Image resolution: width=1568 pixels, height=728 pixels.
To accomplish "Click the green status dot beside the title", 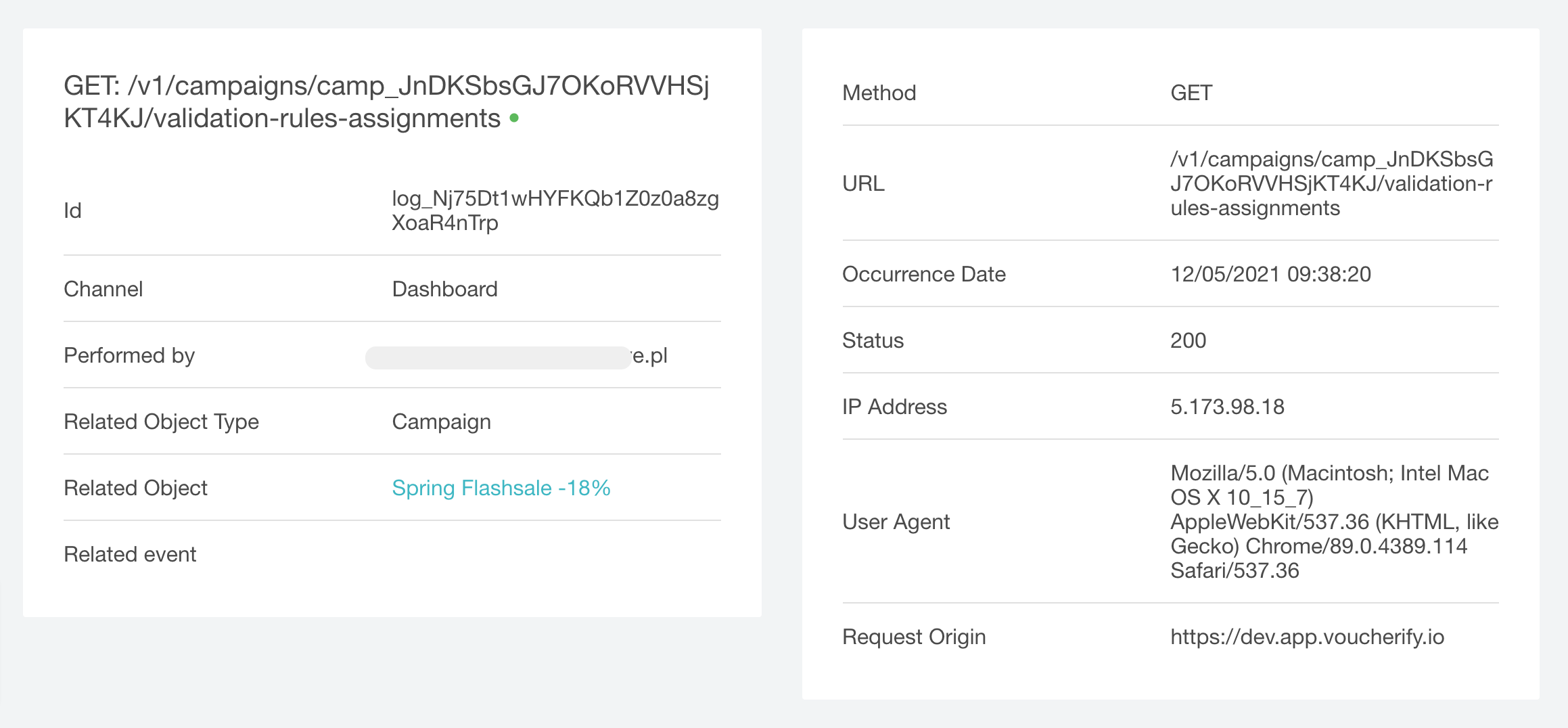I will (x=514, y=118).
